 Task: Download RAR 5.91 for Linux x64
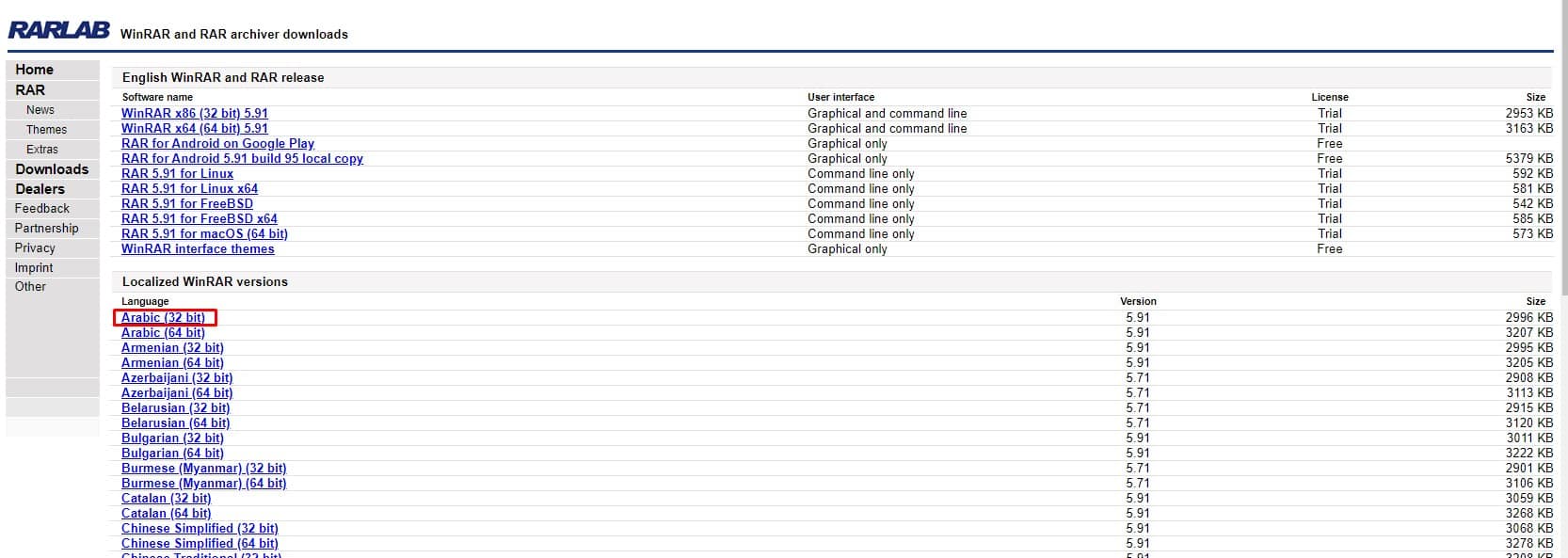coord(189,188)
